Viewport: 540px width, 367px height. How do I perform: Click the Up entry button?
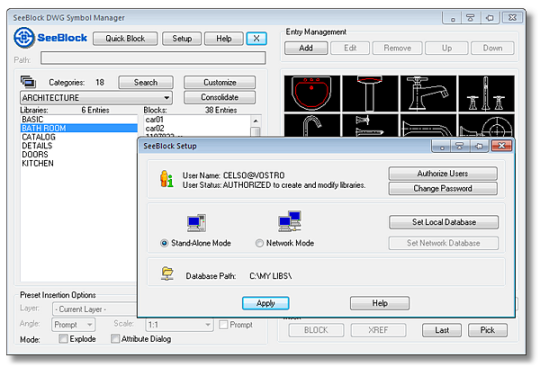pos(447,48)
